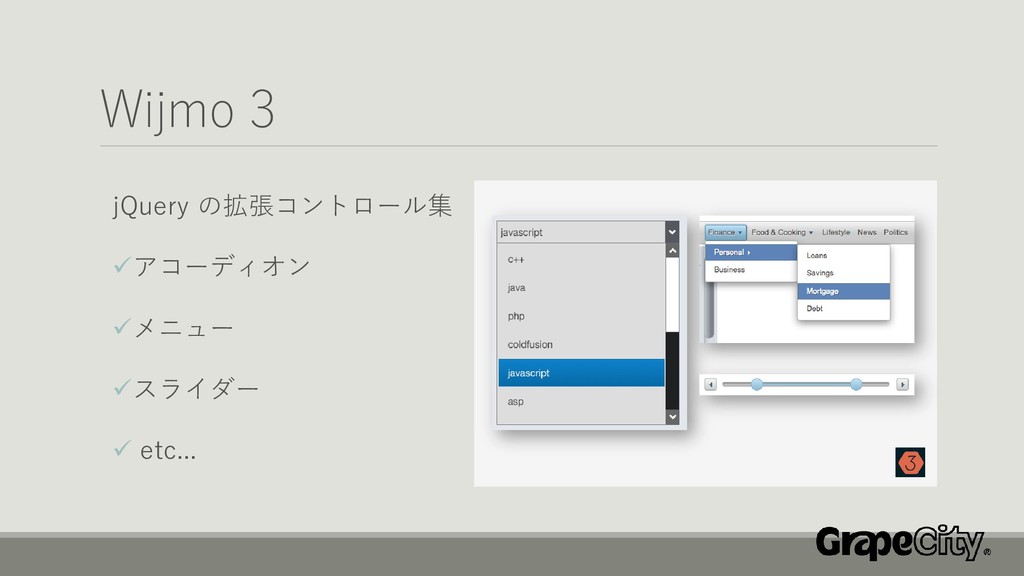This screenshot has height=576, width=1024.
Task: Click the Politics menu item
Action: (895, 232)
